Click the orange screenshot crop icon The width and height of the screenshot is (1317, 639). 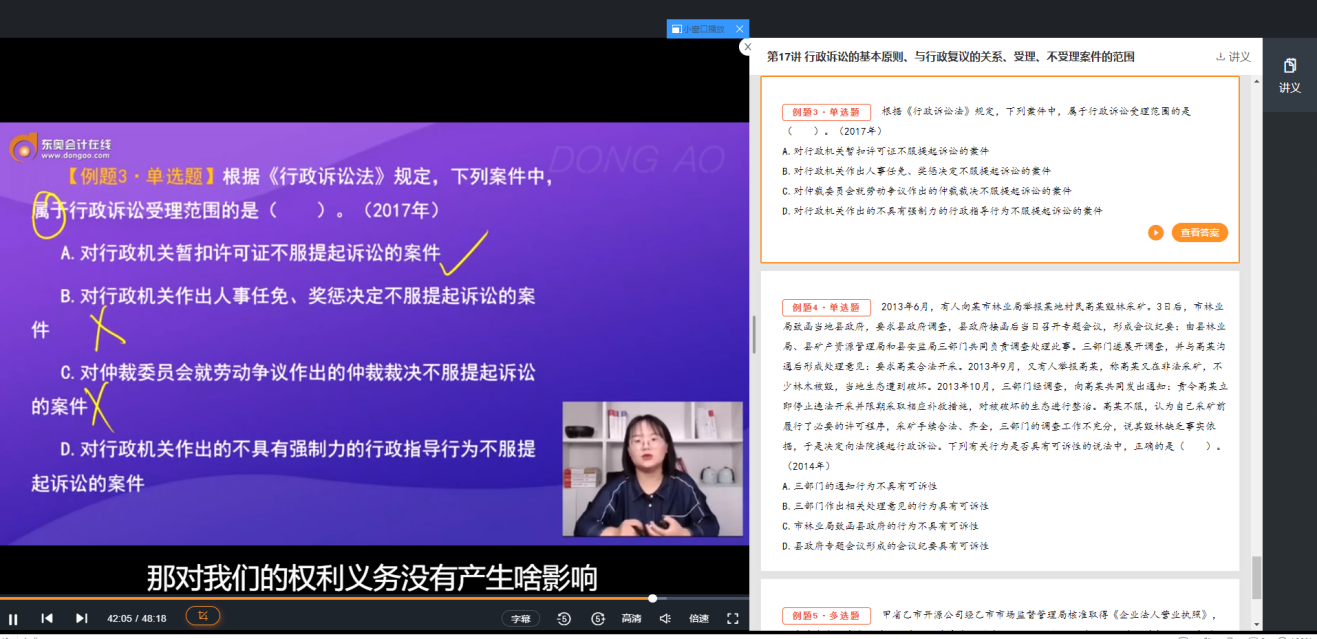(x=203, y=616)
